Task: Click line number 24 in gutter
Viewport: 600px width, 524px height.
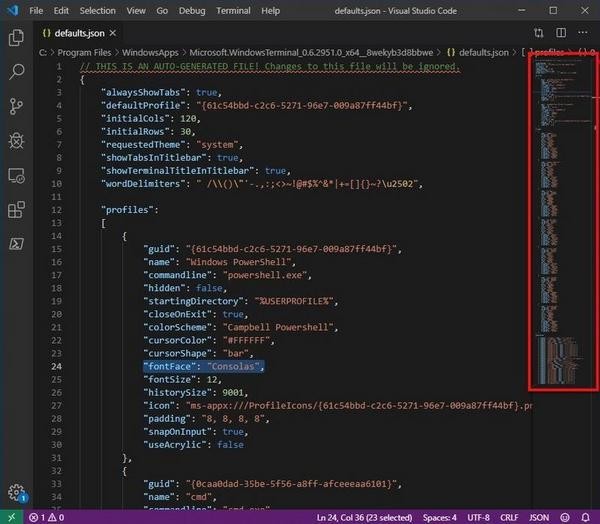Action: coord(56,366)
